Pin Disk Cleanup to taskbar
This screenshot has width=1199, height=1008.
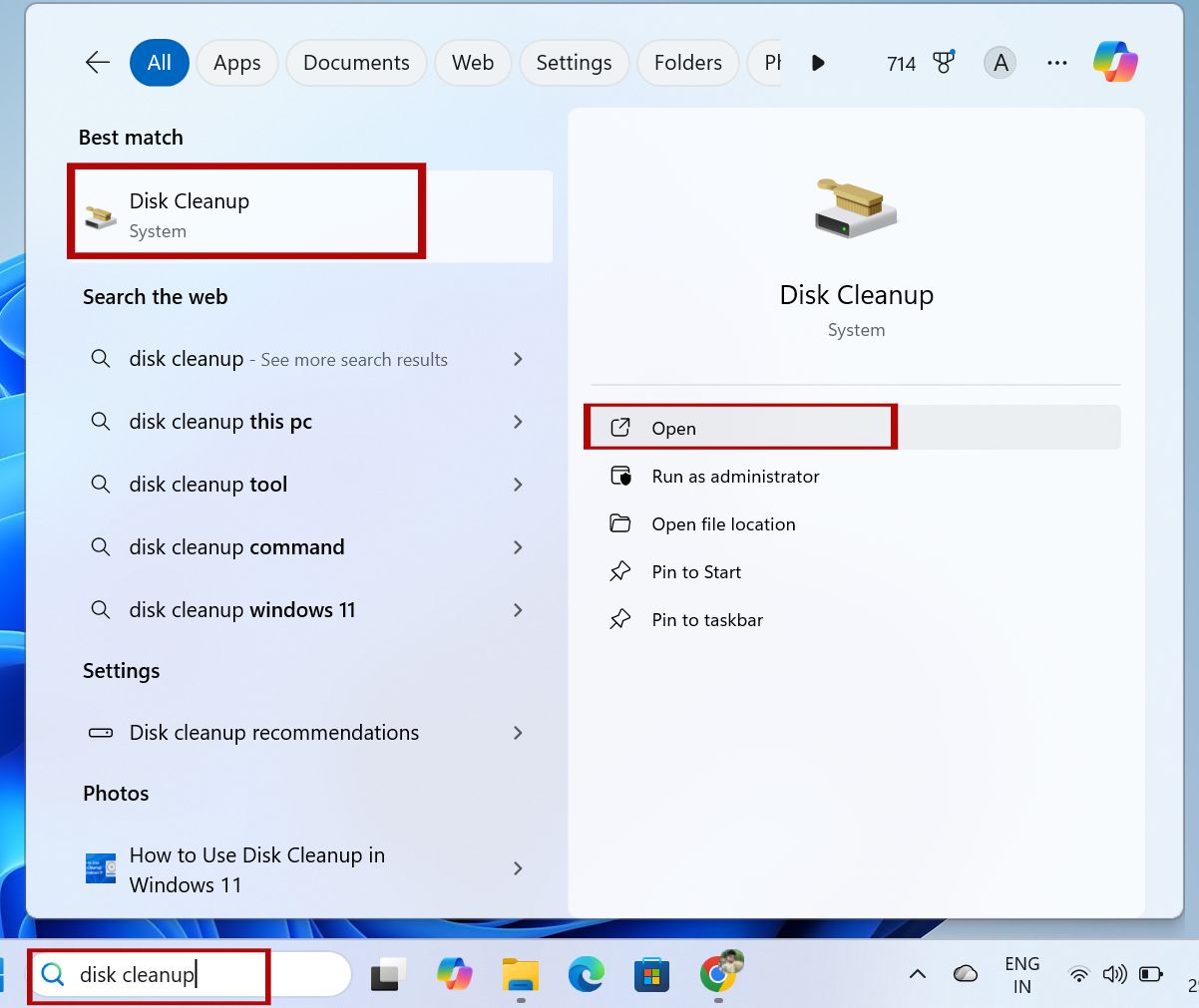coord(707,619)
